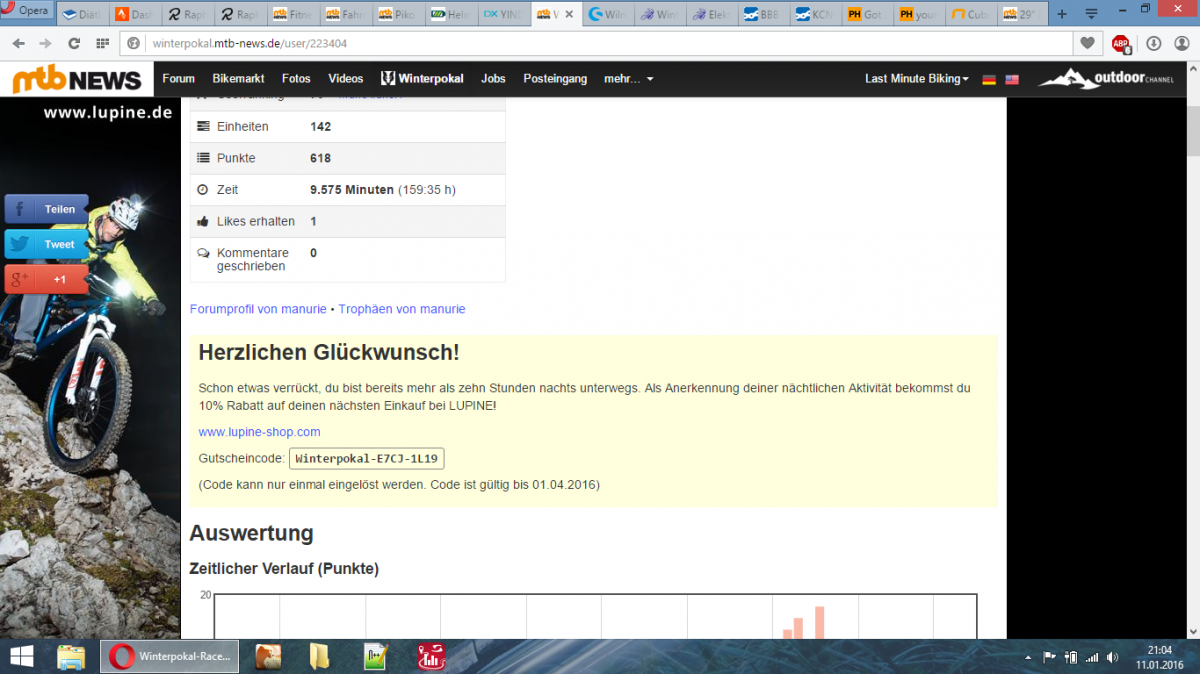Open File Explorer from the taskbar
The height and width of the screenshot is (674, 1200).
point(71,656)
